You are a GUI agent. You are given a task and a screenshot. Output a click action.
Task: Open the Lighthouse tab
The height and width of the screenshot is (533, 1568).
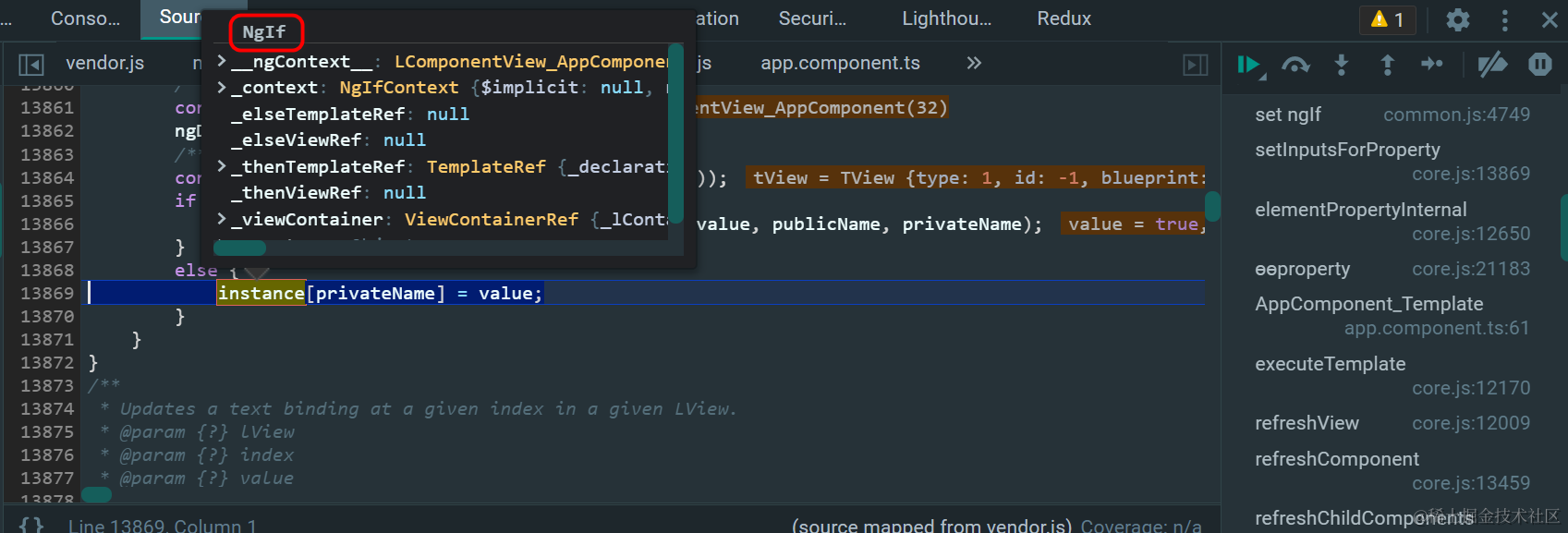click(946, 18)
